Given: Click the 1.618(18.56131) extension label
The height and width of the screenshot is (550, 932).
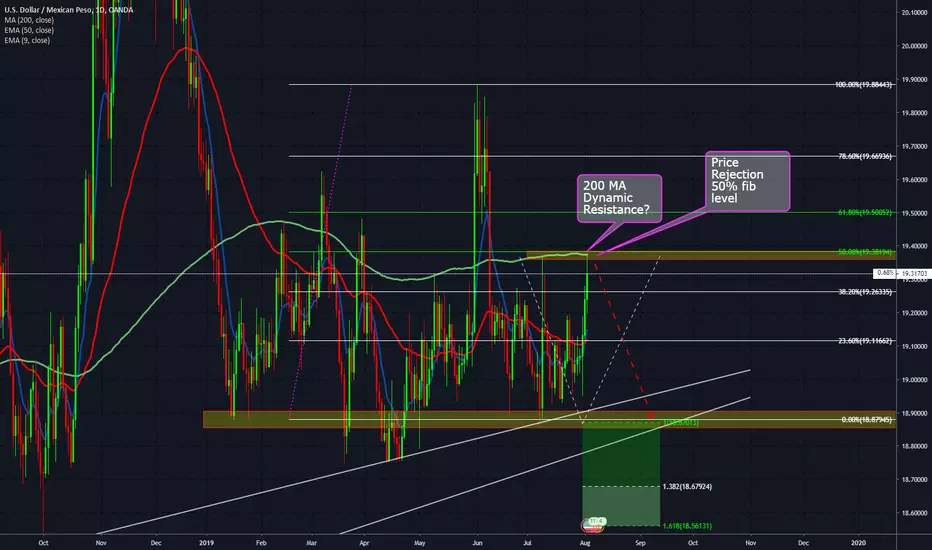Looking at the screenshot, I should pos(687,526).
